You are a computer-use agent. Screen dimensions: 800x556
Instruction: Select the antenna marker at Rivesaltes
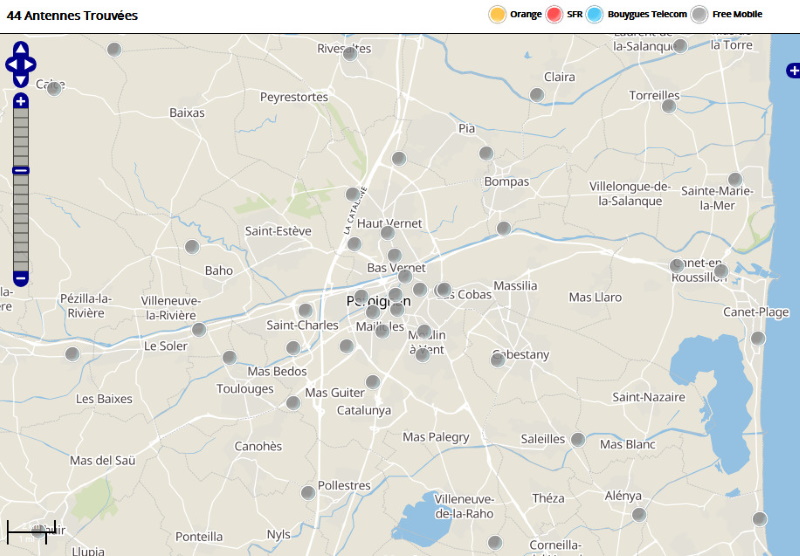(x=350, y=54)
